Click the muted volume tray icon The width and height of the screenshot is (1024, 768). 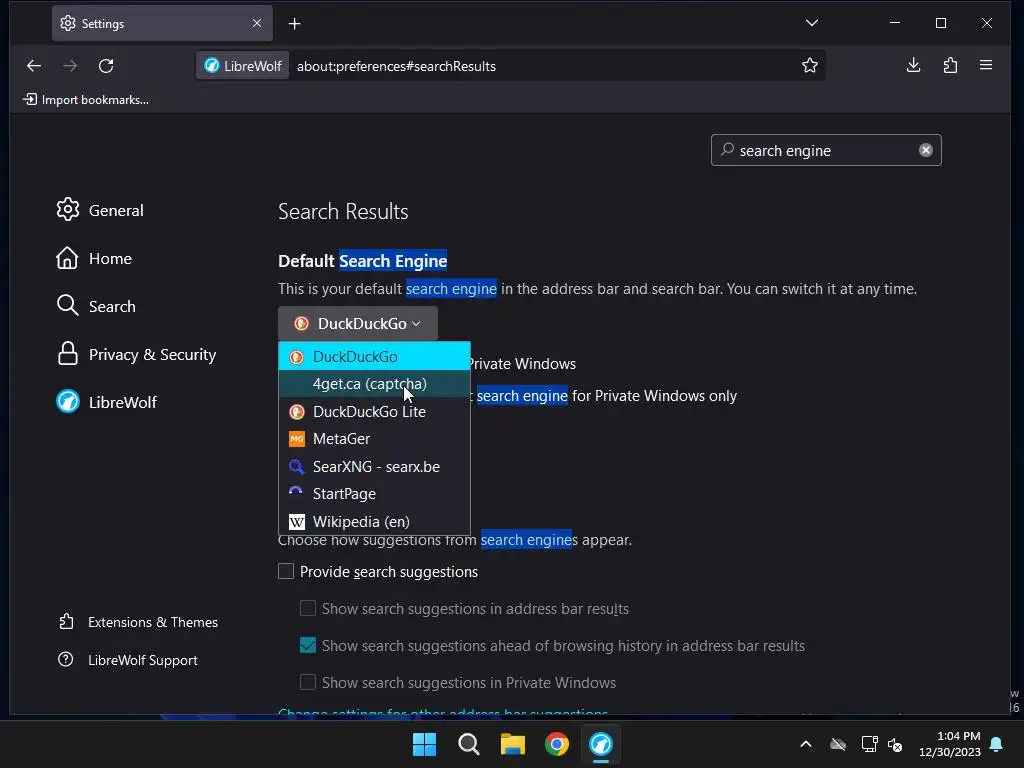point(895,744)
